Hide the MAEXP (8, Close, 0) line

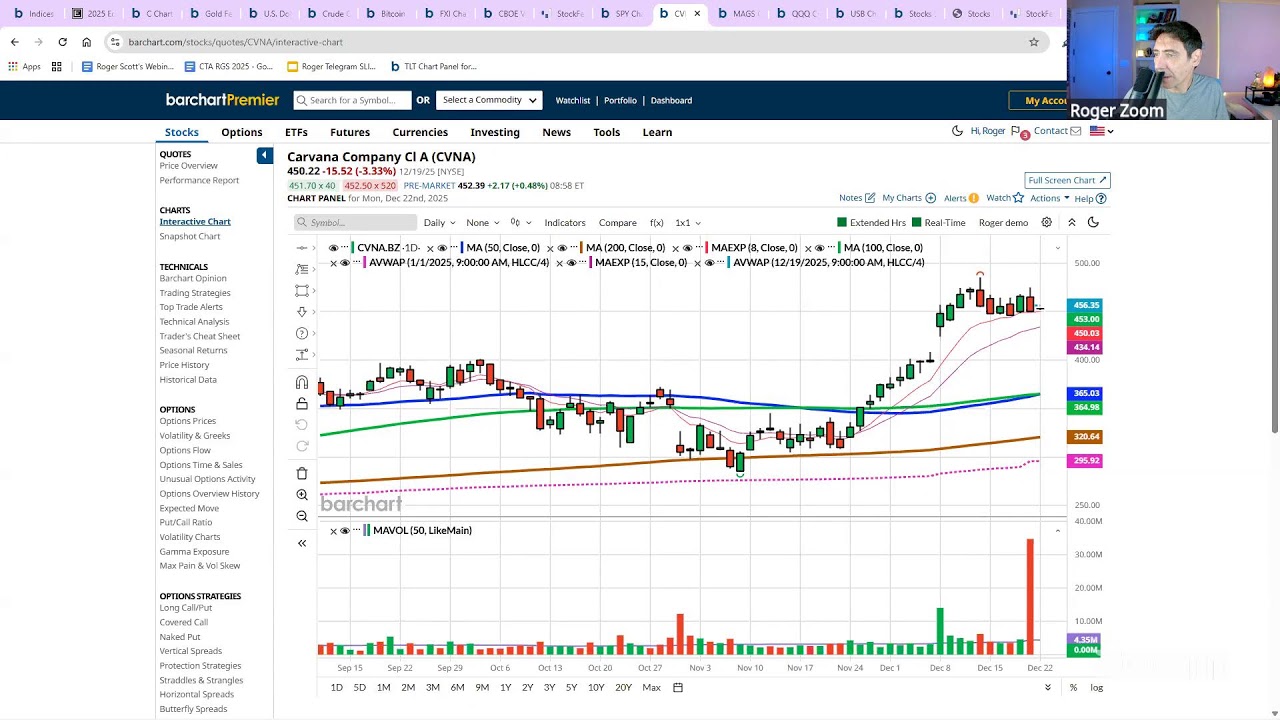[687, 248]
